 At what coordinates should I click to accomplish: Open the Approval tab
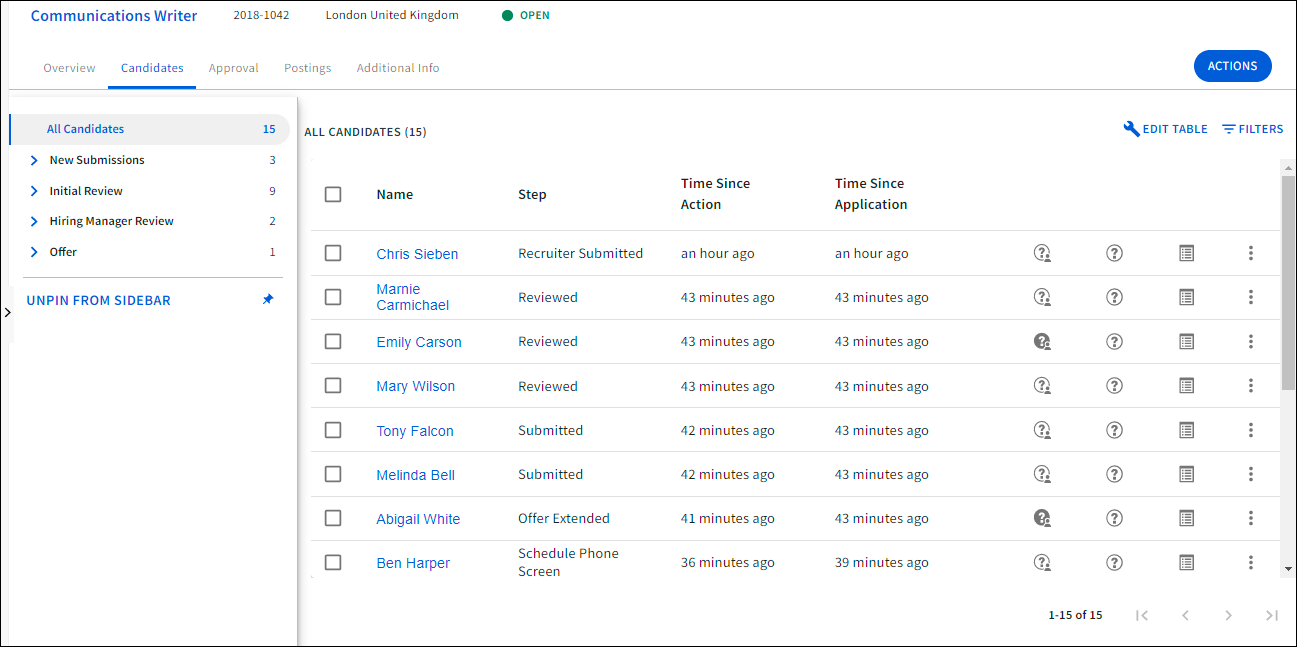(x=233, y=68)
